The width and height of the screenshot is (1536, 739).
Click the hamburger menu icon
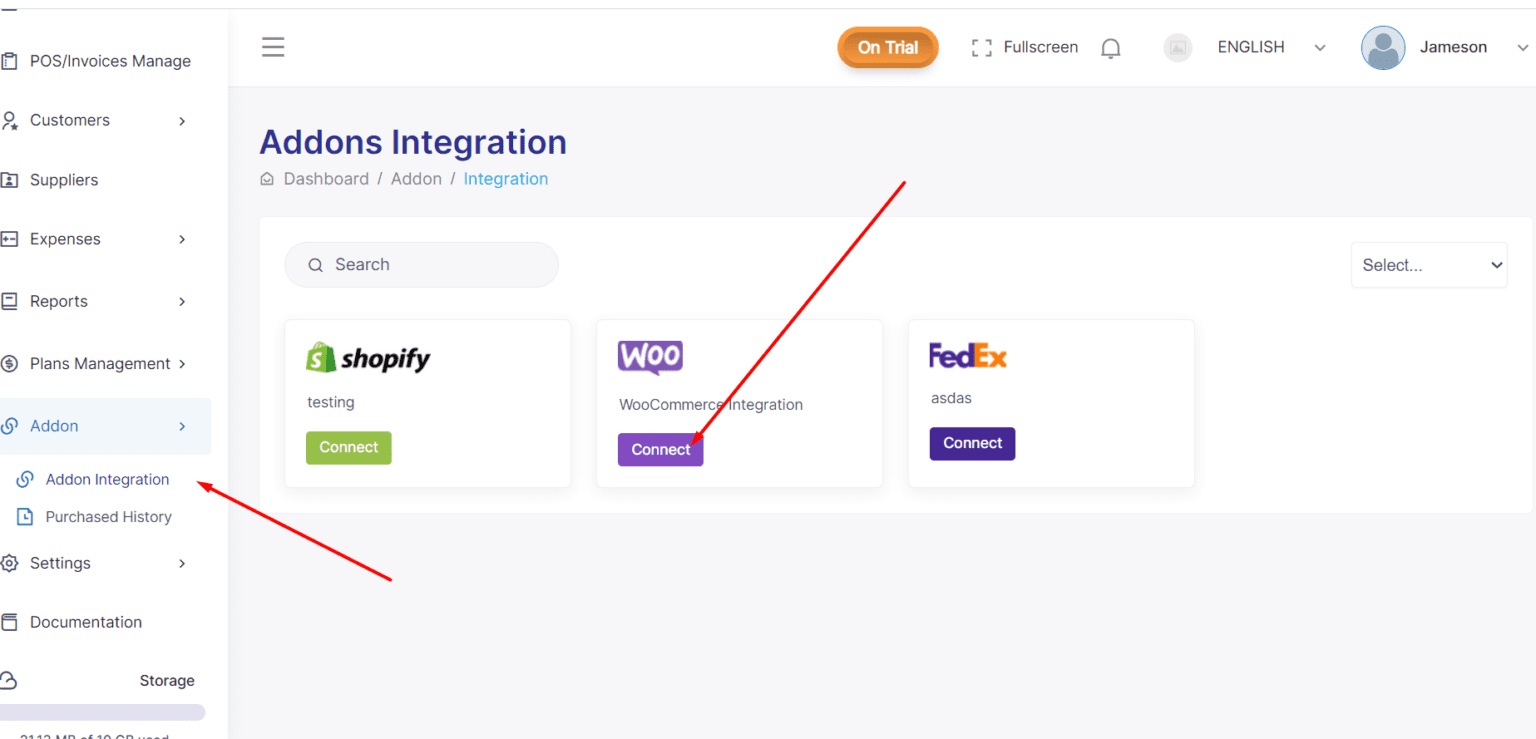(273, 47)
